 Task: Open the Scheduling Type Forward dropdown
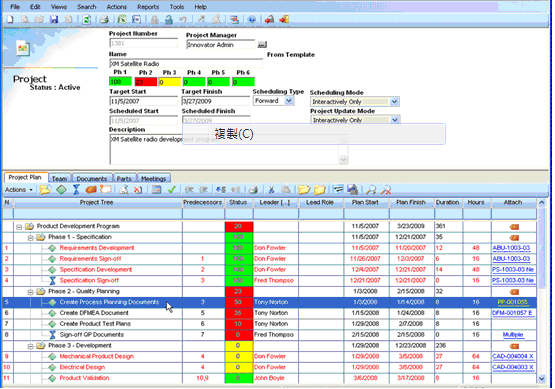coord(289,101)
